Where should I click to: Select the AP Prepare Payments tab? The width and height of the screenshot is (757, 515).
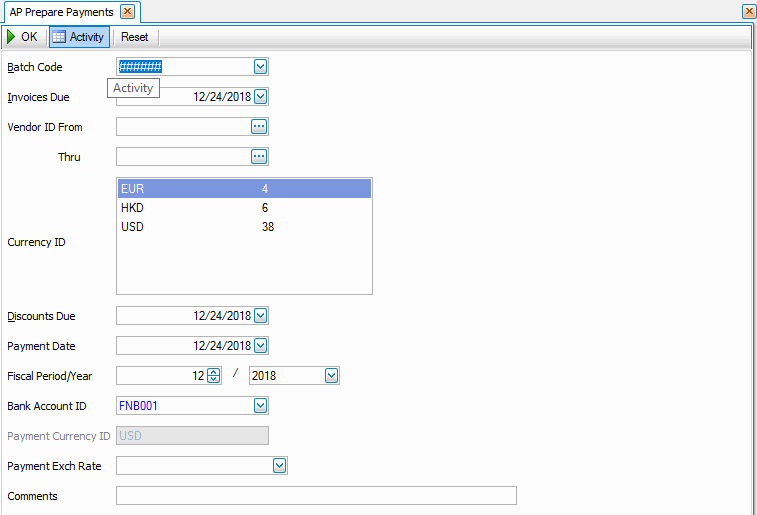coord(61,12)
